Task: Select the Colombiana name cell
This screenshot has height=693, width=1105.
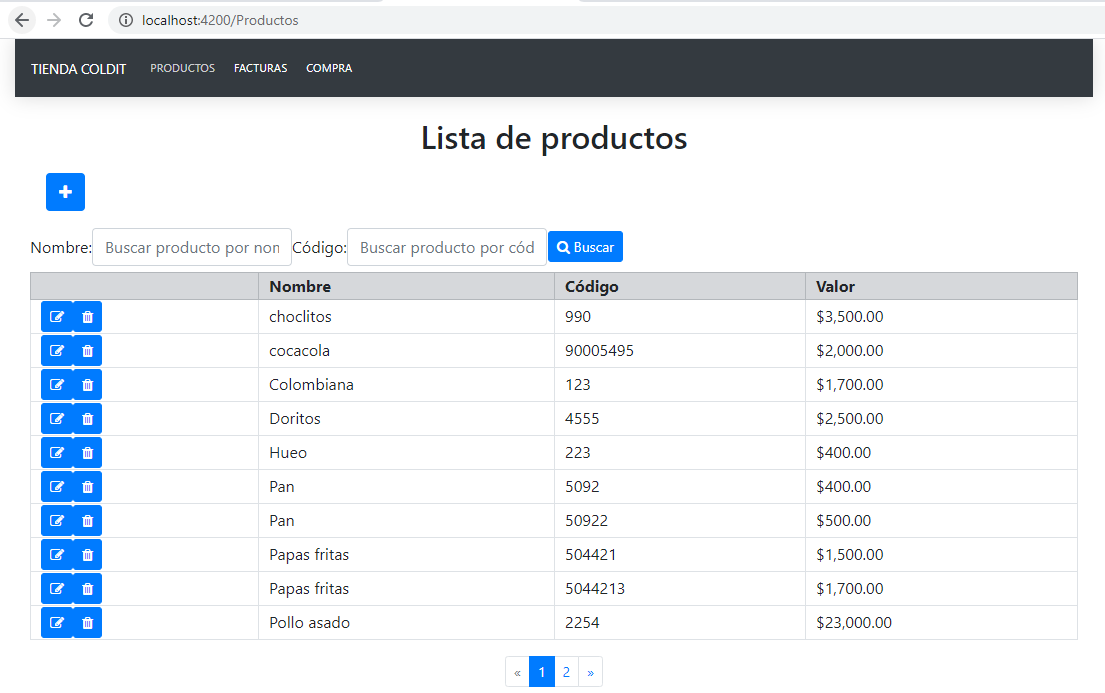Action: coord(407,385)
